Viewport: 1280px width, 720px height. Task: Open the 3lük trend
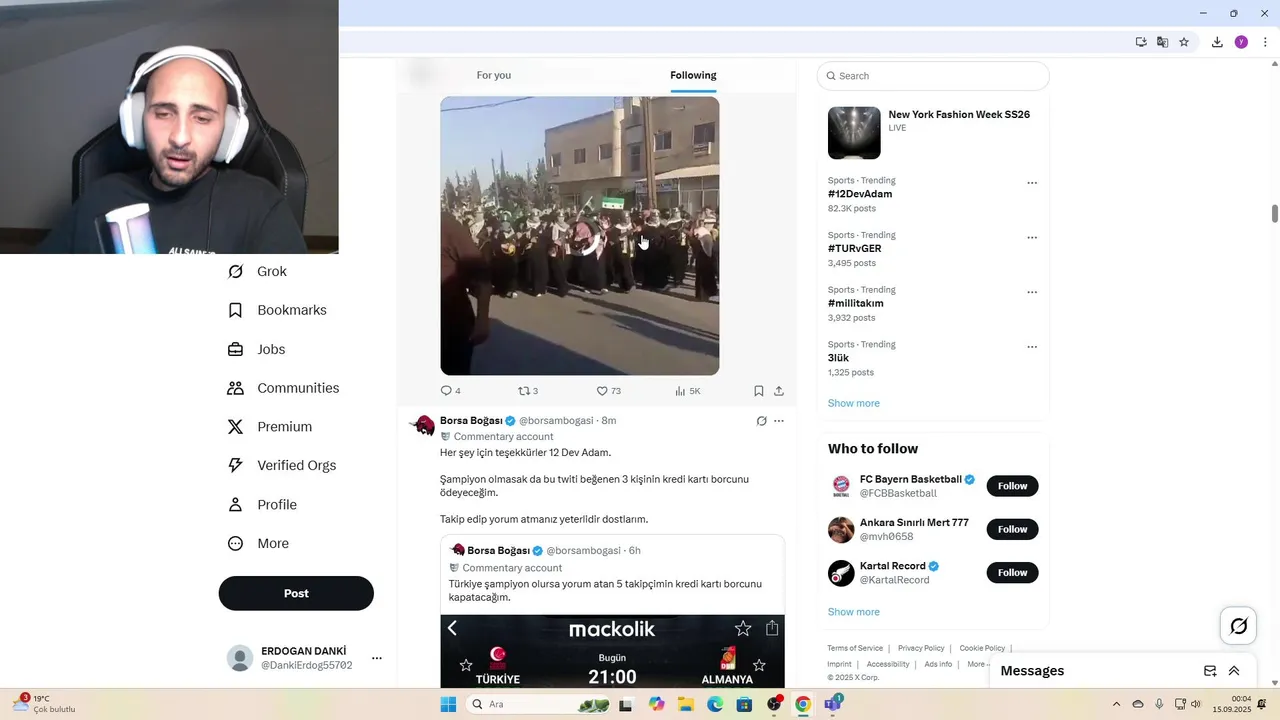click(x=838, y=358)
